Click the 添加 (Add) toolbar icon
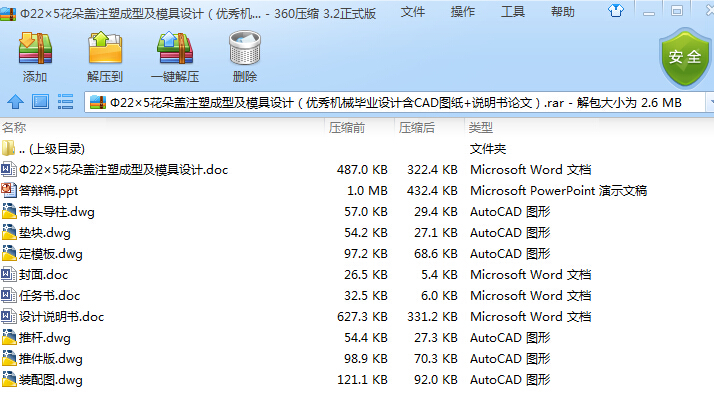This screenshot has height=399, width=714. [35, 48]
